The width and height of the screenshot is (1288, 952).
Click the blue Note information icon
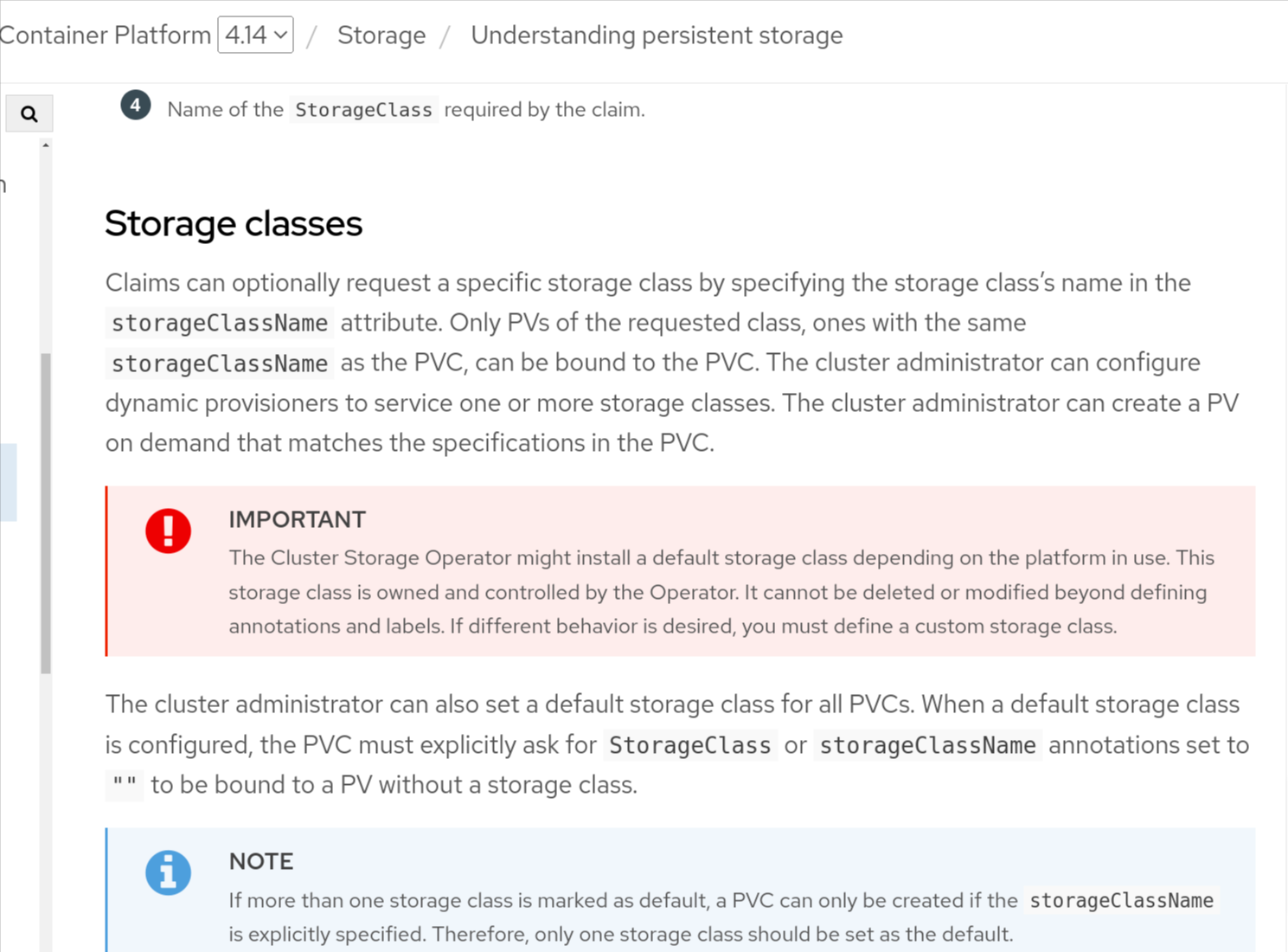(168, 872)
